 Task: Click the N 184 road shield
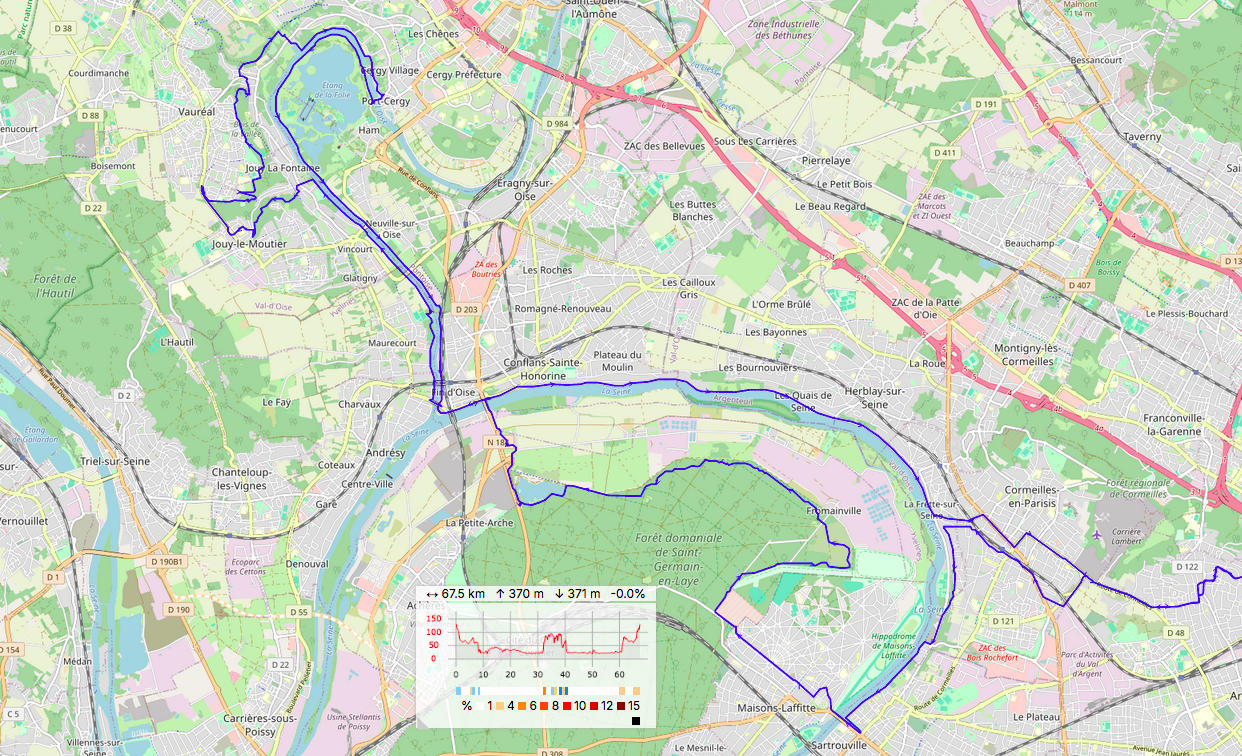pos(497,442)
